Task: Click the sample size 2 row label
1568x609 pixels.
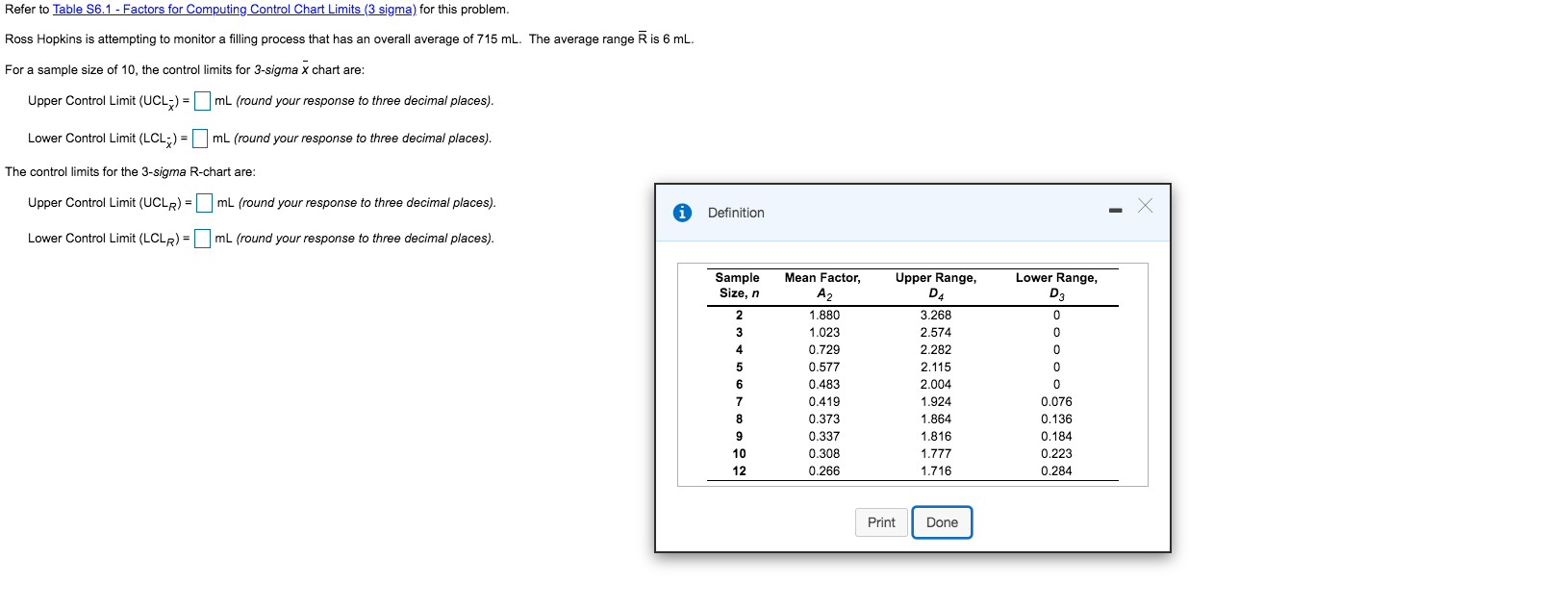Action: pyautogui.click(x=739, y=316)
